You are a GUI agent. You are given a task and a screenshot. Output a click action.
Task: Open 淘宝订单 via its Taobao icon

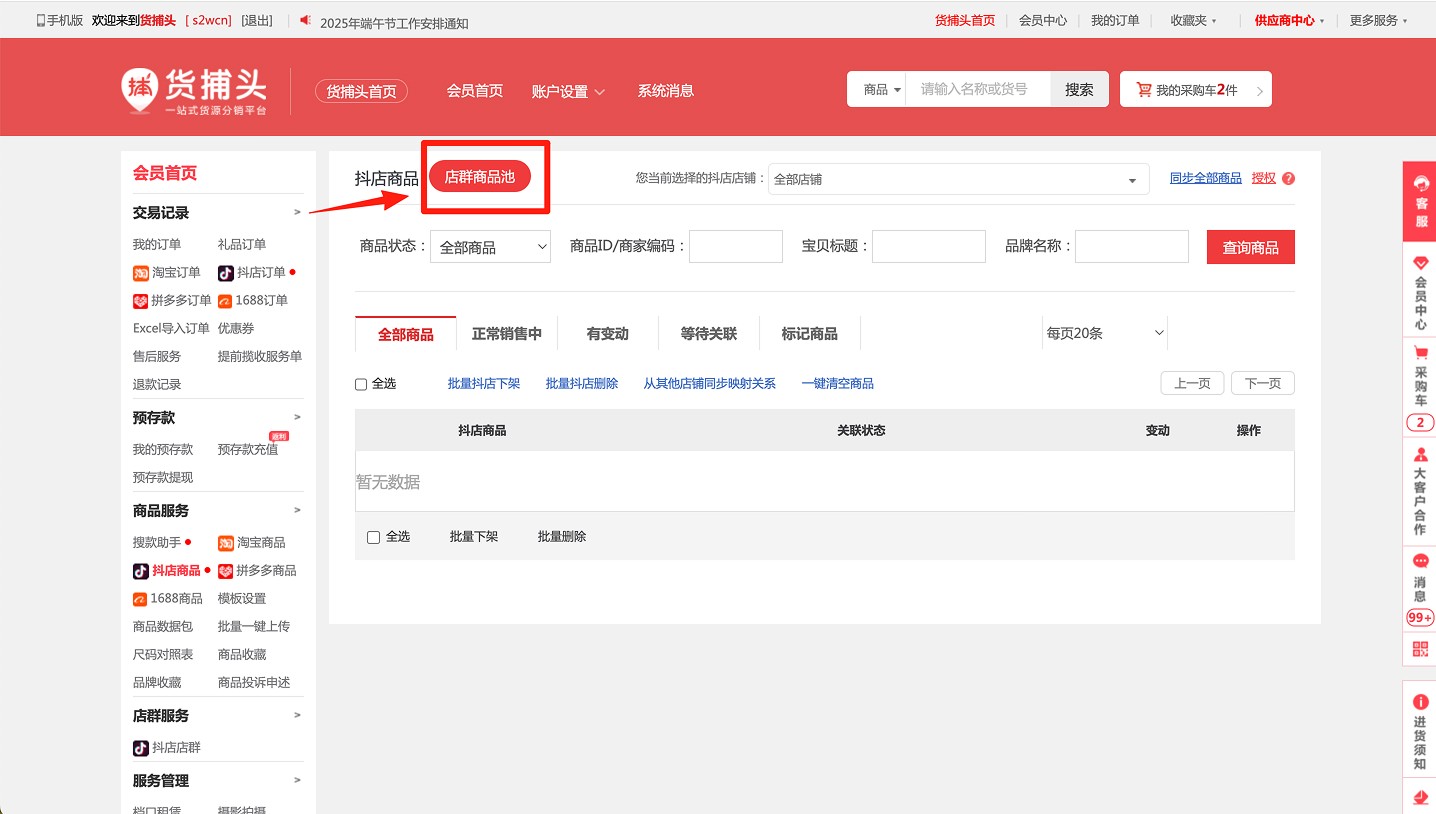tap(141, 273)
